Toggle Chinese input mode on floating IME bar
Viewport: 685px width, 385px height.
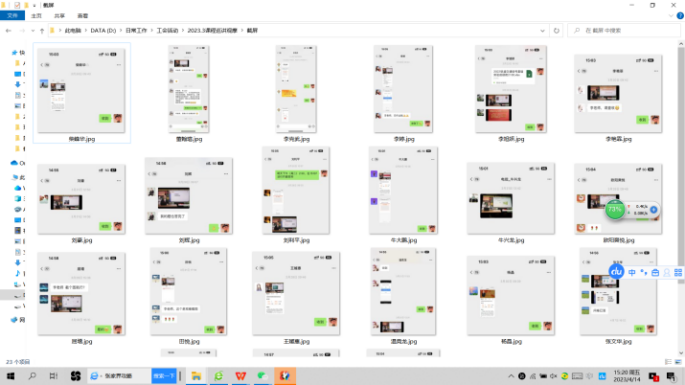(x=632, y=272)
